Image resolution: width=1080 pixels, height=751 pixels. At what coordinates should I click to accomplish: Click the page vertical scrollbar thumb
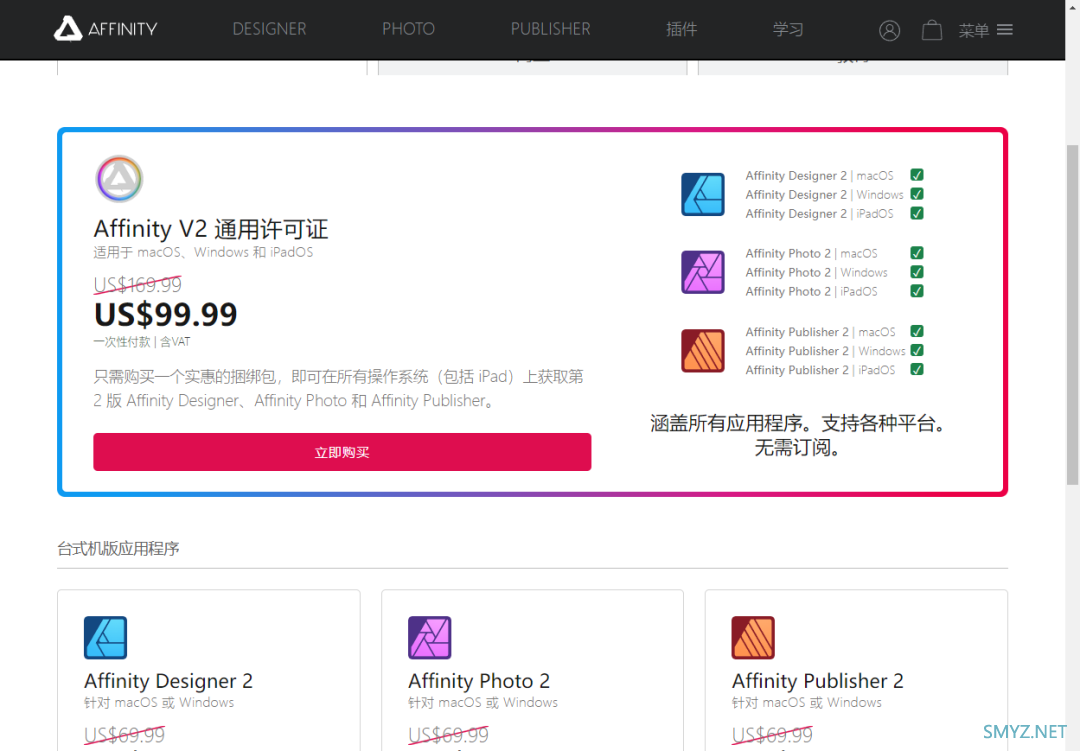1072,314
